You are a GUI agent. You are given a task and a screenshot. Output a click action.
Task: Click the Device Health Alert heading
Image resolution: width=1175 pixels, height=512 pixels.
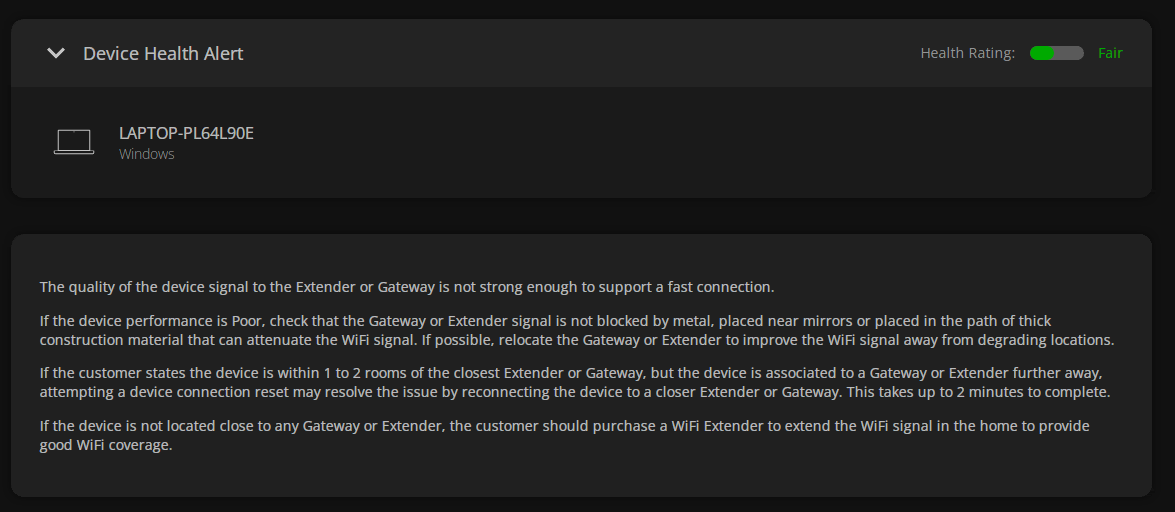point(163,53)
